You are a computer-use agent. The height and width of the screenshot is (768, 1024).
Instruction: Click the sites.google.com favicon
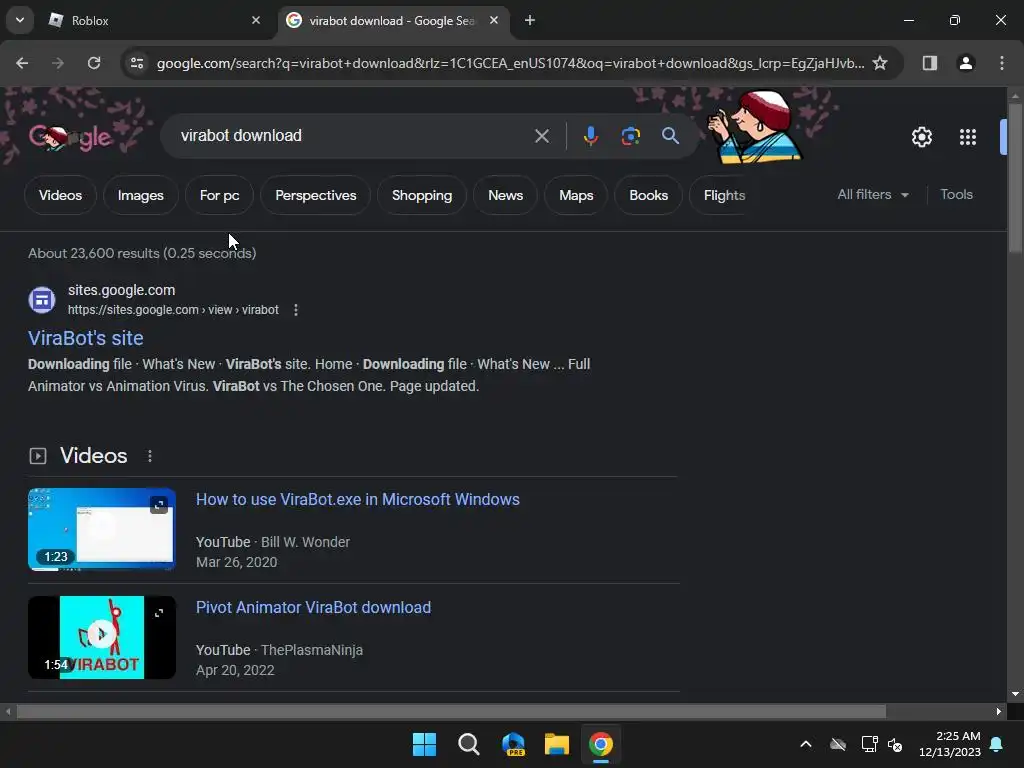pyautogui.click(x=42, y=300)
